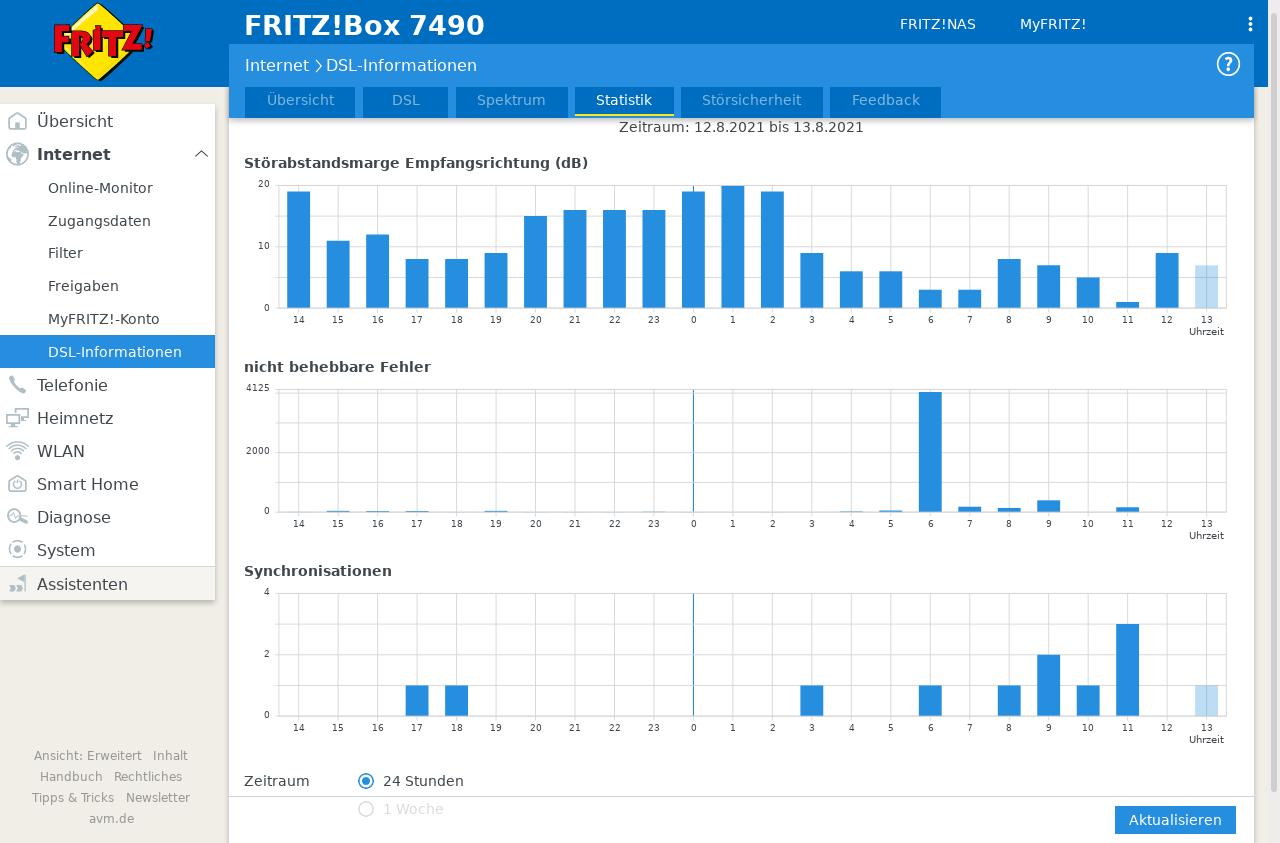Image resolution: width=1280 pixels, height=843 pixels.
Task: Click the tall error bar at hour 6
Action: point(930,451)
